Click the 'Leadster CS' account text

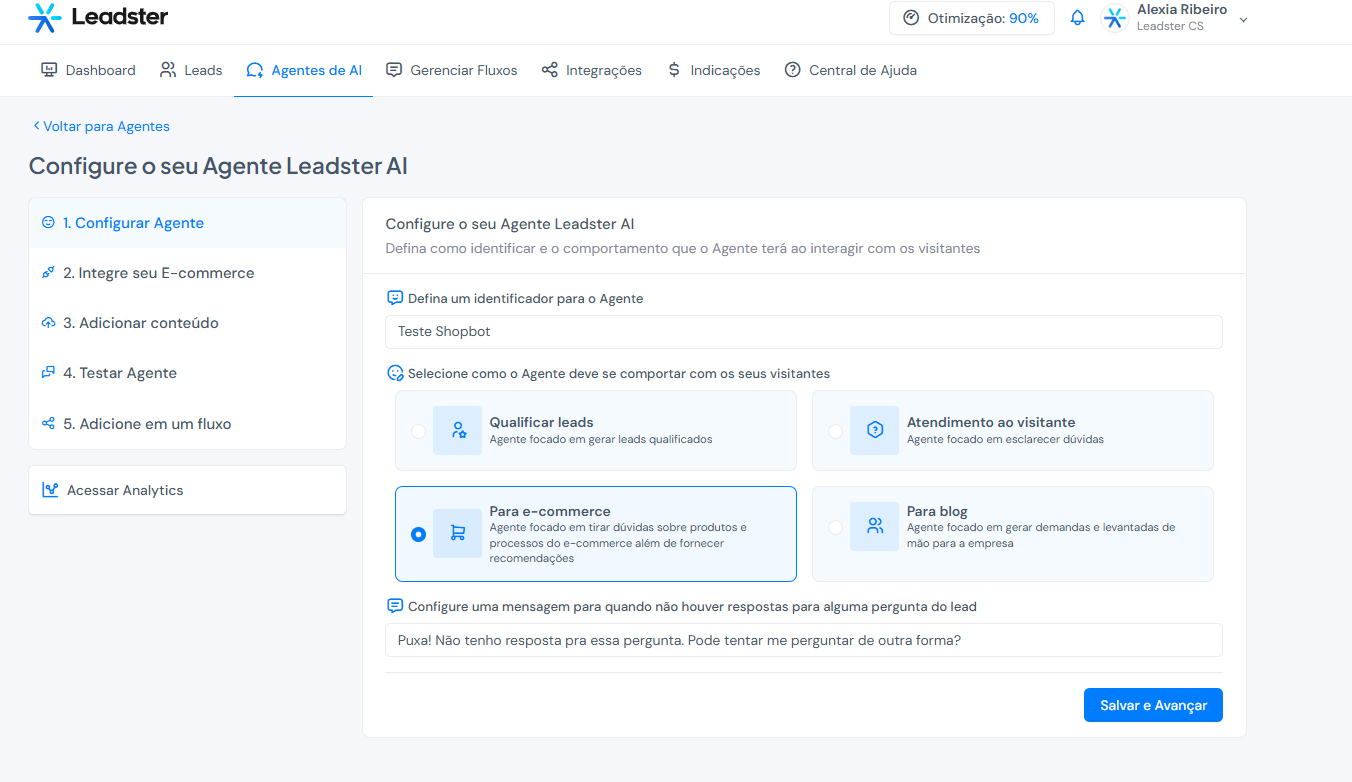point(1170,27)
